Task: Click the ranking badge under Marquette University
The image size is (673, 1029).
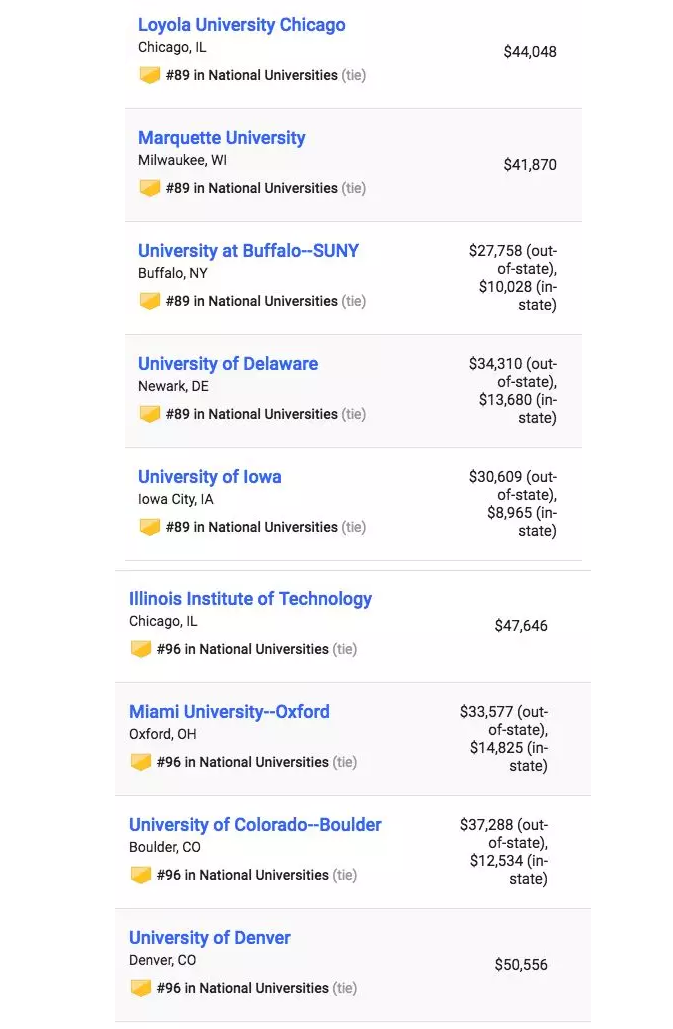Action: click(150, 188)
